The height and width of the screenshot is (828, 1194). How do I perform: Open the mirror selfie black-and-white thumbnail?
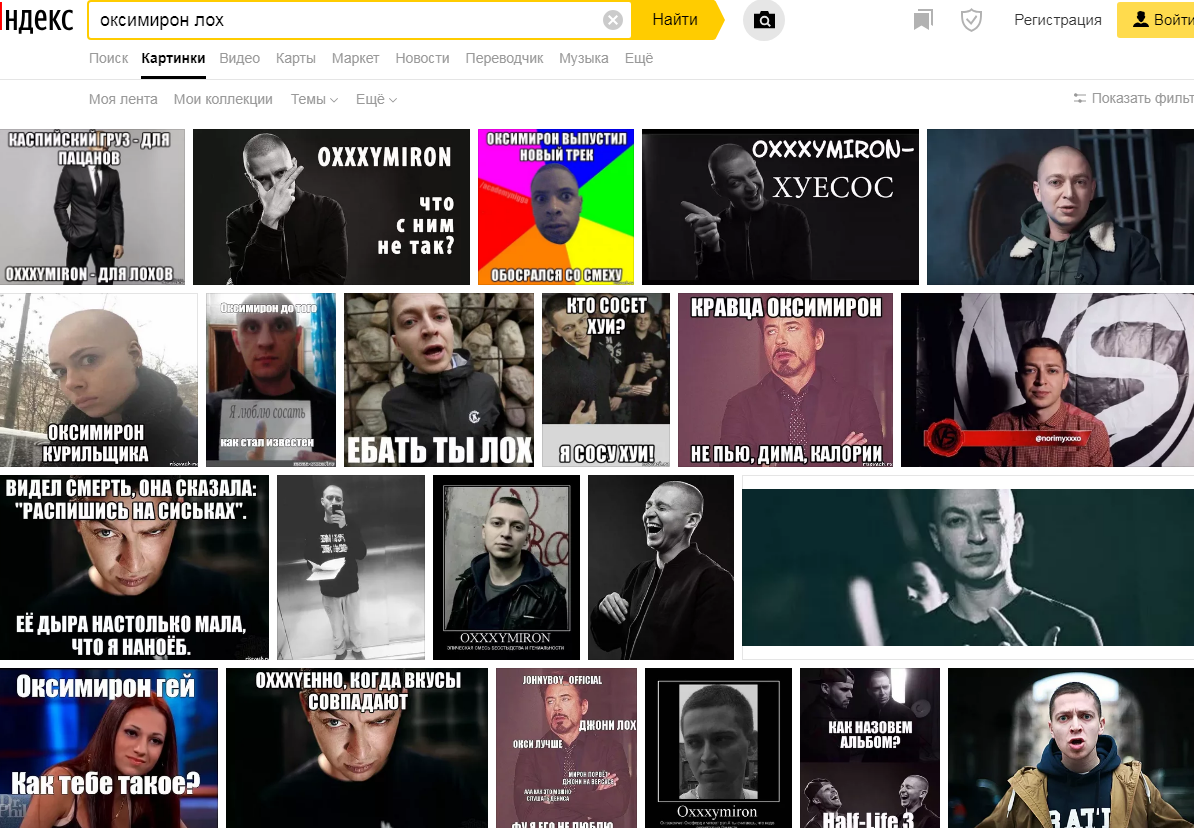coord(351,567)
